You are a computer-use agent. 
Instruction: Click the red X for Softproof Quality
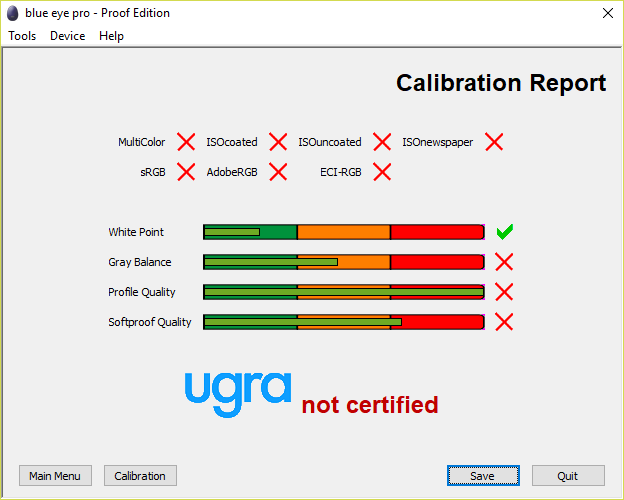pos(505,322)
